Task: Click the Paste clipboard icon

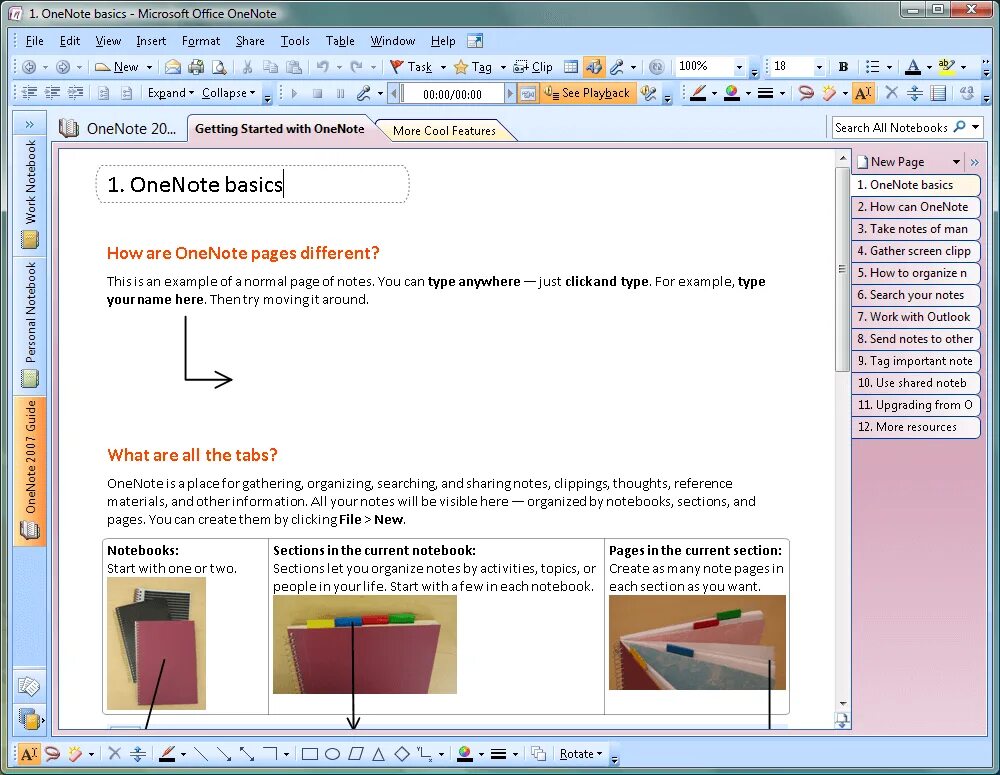Action: point(293,67)
